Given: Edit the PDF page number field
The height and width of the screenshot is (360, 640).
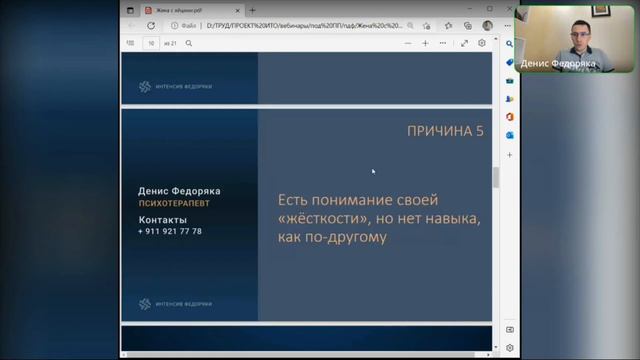Looking at the screenshot, I should (151, 43).
